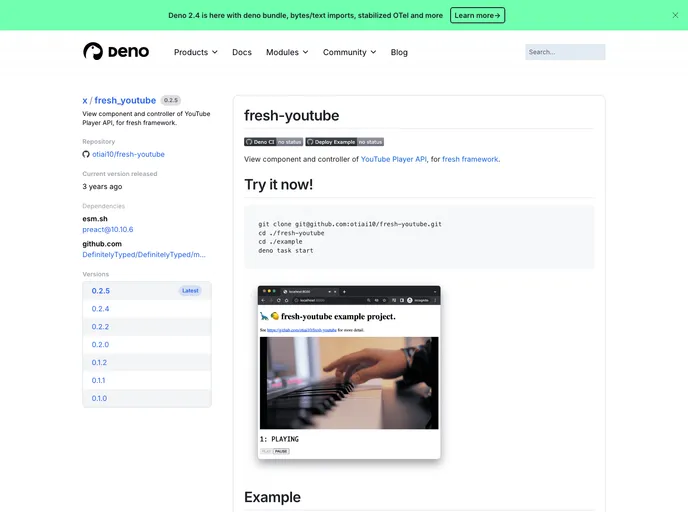Open the preact@10.10.6 dependency link
The height and width of the screenshot is (512, 688).
pos(108,229)
